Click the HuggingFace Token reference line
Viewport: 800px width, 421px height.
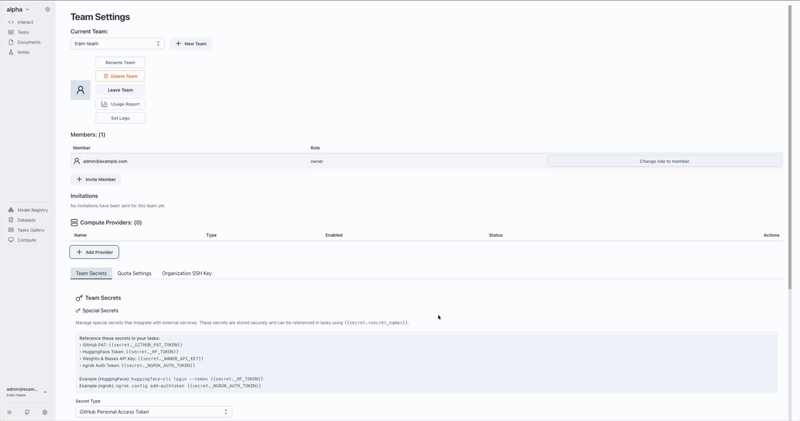129,352
